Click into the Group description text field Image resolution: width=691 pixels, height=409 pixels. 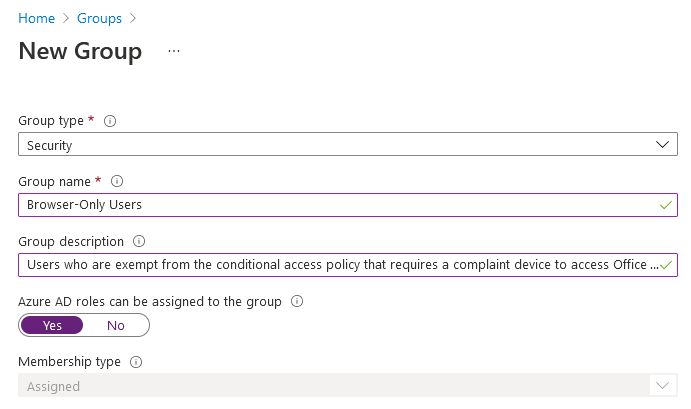(348, 265)
